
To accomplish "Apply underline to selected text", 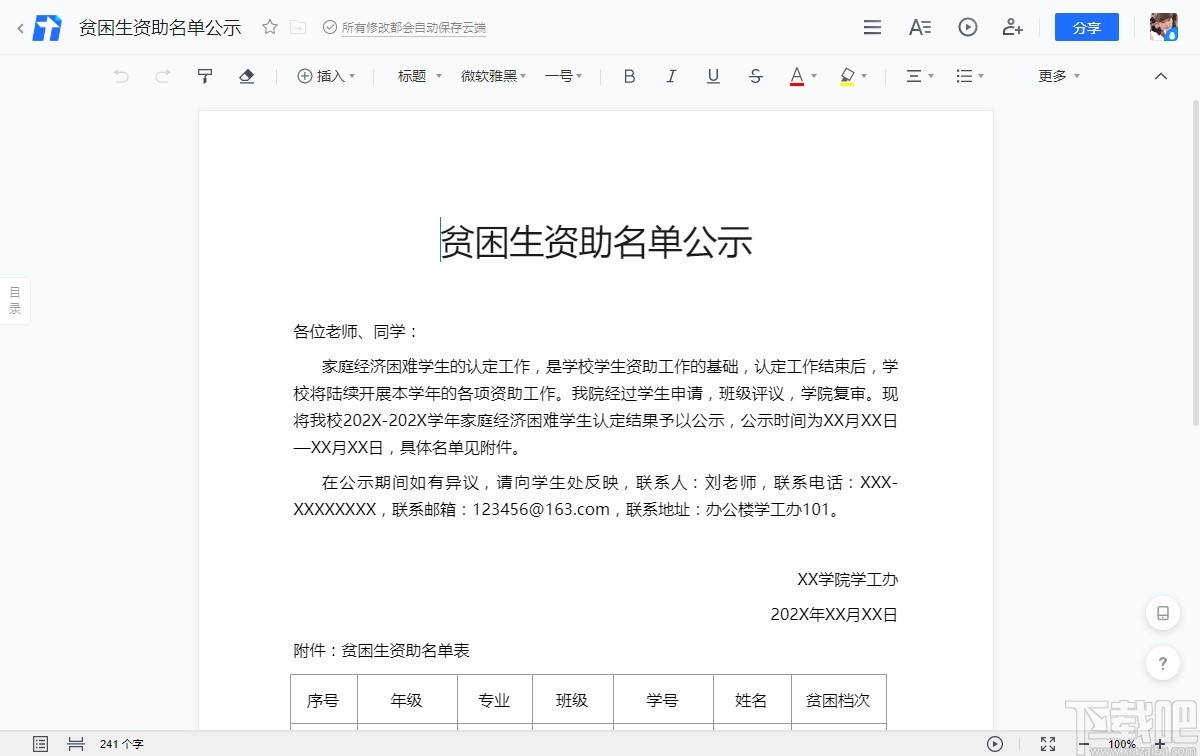I will (713, 75).
